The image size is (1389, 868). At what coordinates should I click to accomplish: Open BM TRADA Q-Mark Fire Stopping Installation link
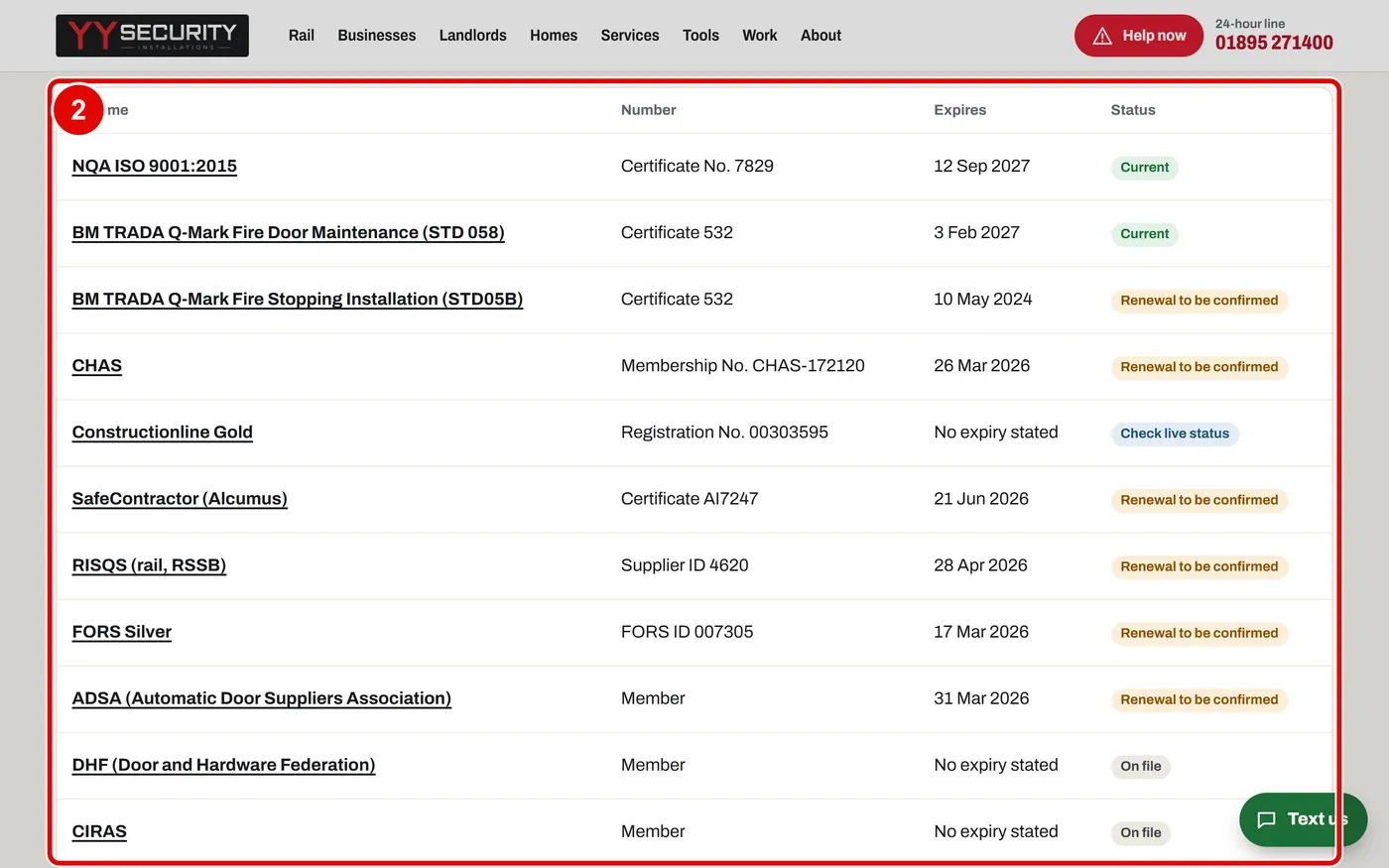click(298, 300)
